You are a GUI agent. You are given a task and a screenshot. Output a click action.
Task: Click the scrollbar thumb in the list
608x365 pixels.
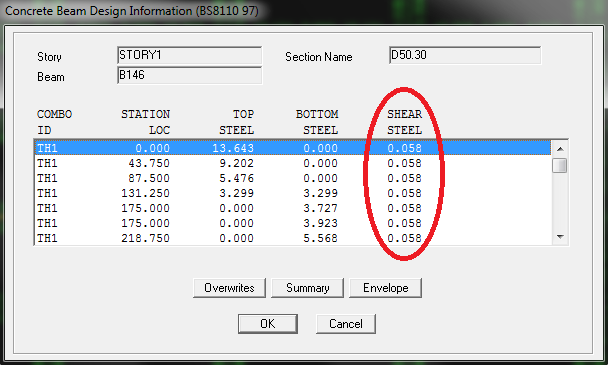pos(560,166)
